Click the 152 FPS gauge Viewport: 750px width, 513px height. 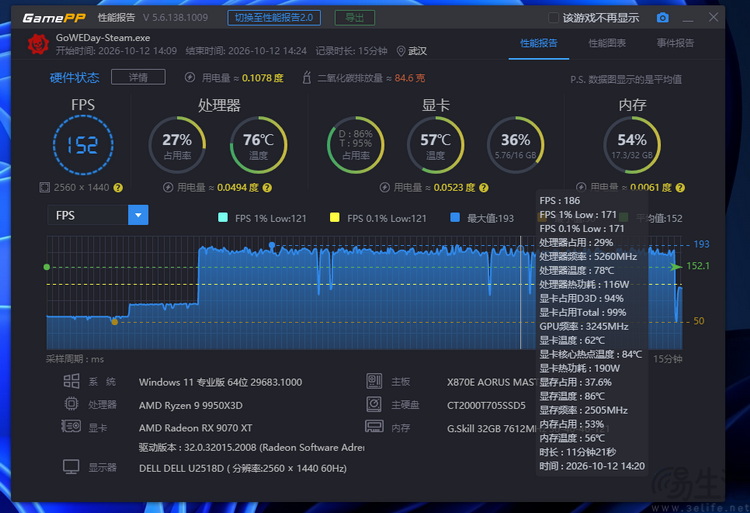pyautogui.click(x=83, y=145)
